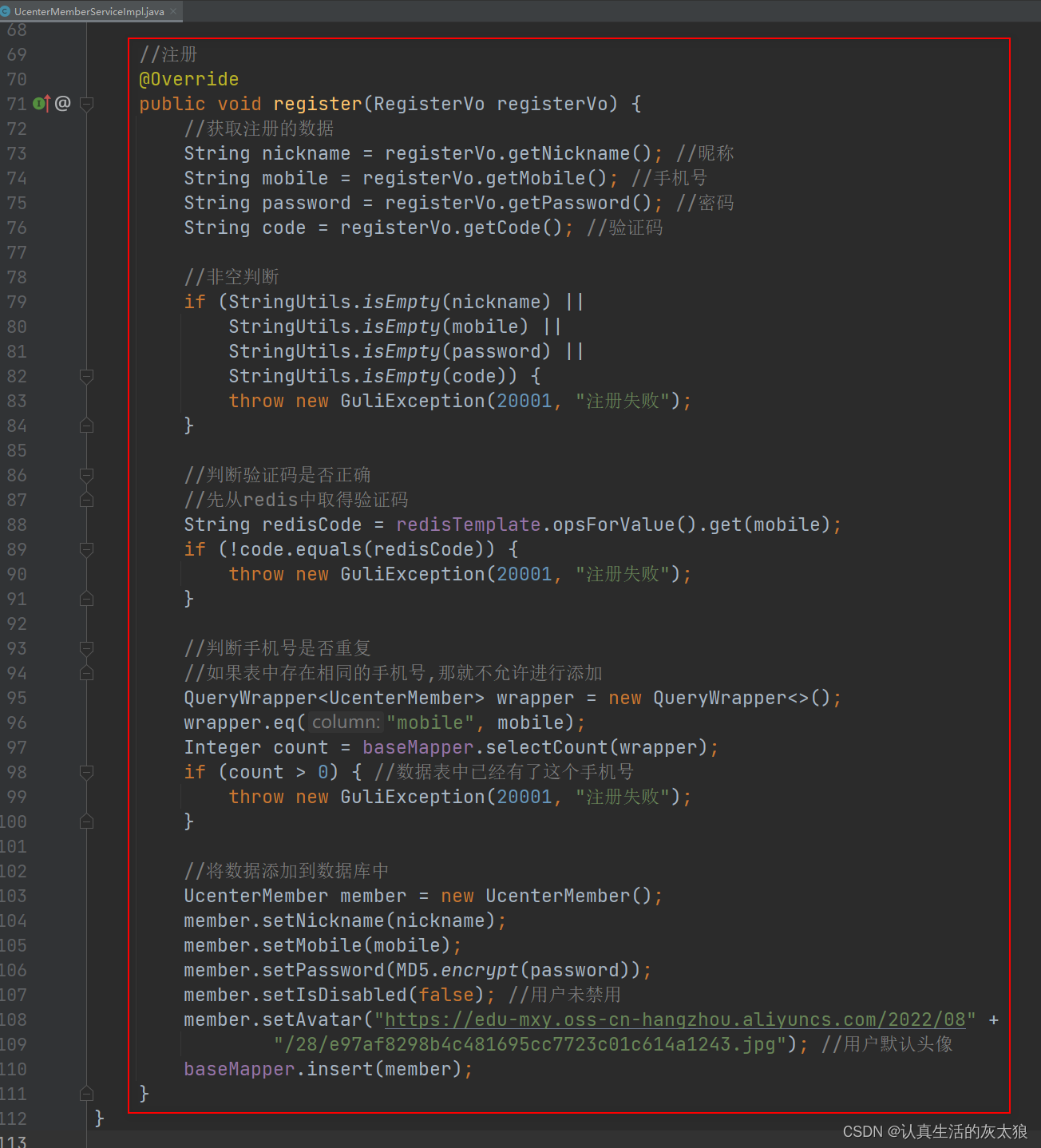The image size is (1041, 1148).
Task: Click the register method name on line 71
Action: (318, 104)
